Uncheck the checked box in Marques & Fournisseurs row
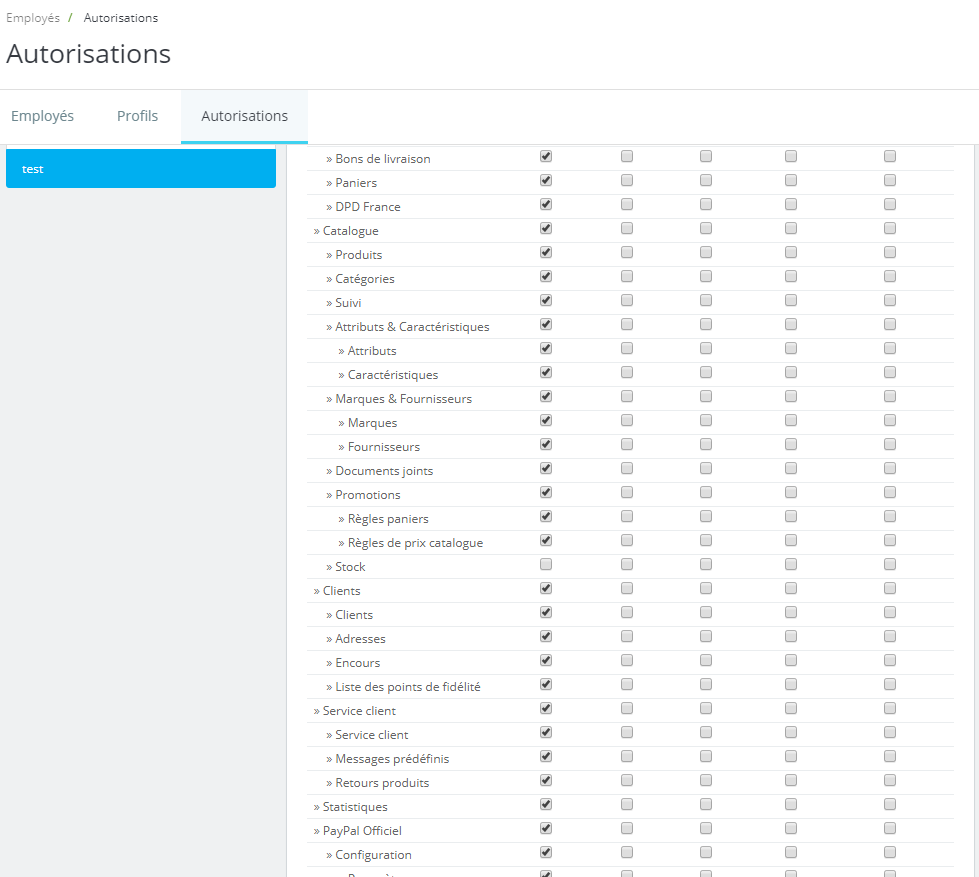Screen dimensions: 979x877 click(x=546, y=396)
